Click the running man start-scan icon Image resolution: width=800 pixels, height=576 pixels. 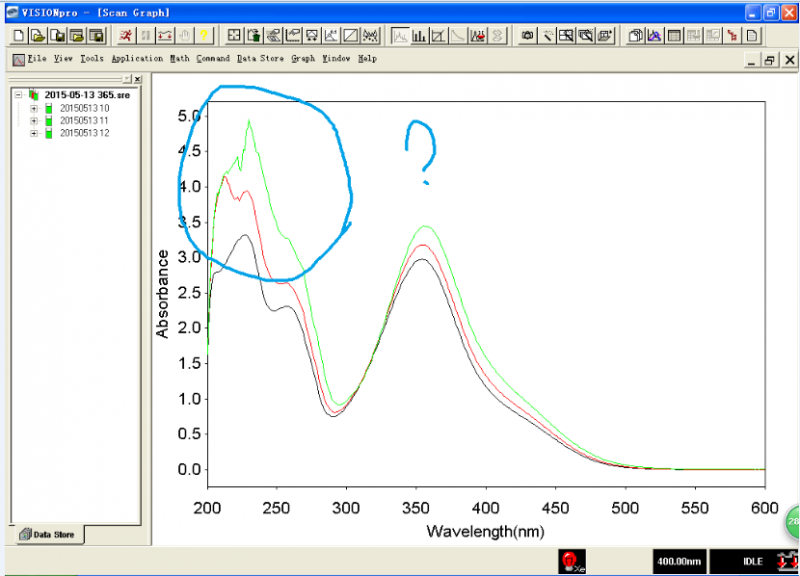tap(126, 35)
